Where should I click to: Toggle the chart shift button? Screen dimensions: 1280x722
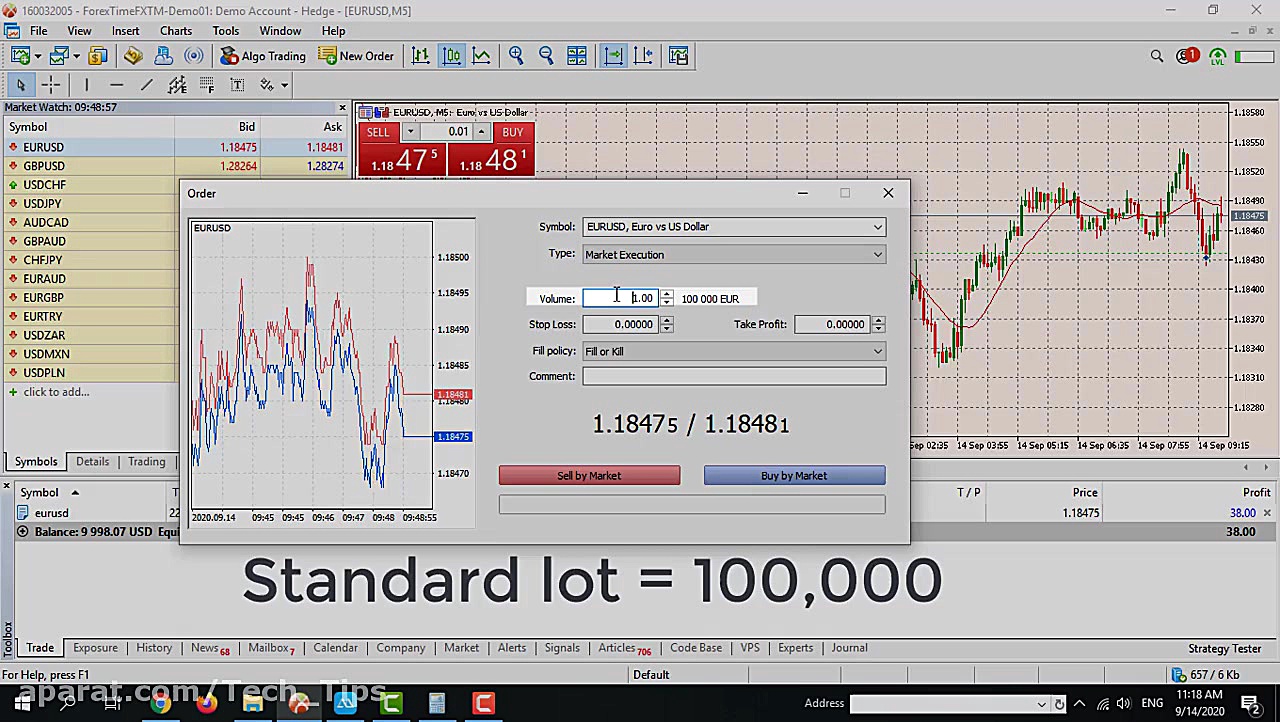[643, 56]
